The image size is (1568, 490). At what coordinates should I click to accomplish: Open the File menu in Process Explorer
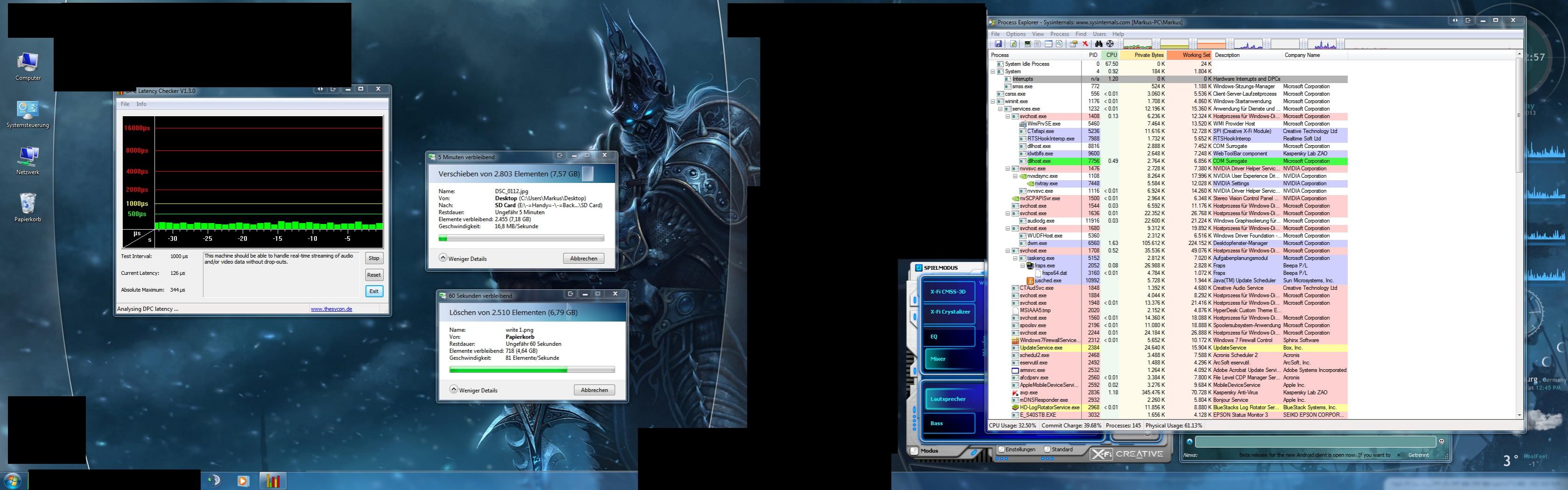coord(996,34)
